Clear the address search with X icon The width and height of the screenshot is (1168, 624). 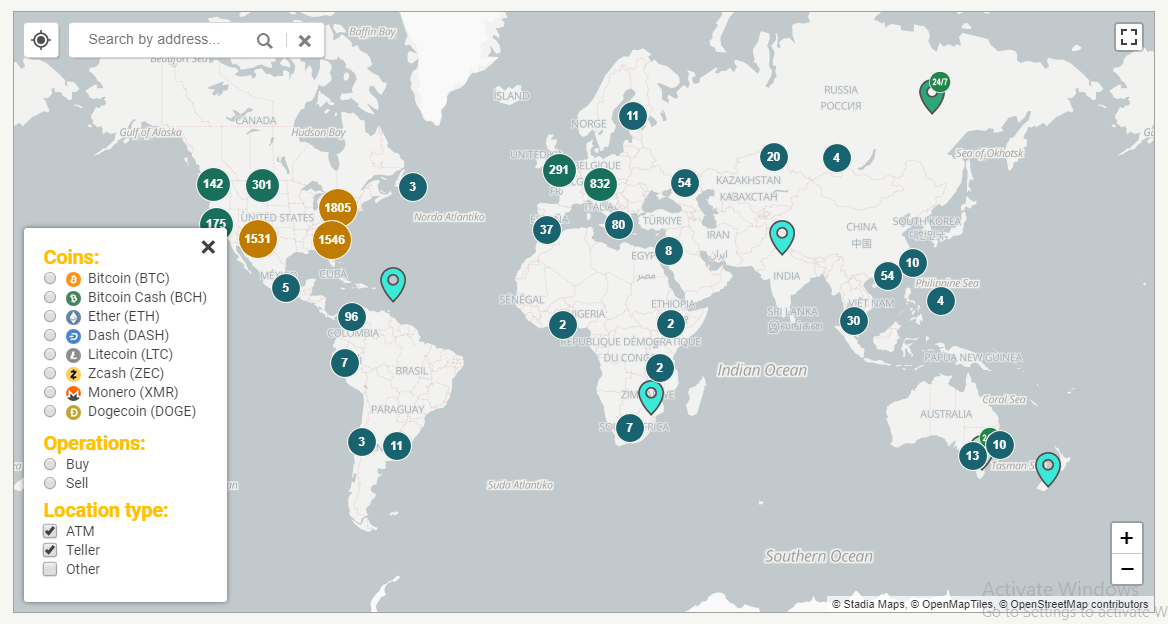[x=305, y=41]
